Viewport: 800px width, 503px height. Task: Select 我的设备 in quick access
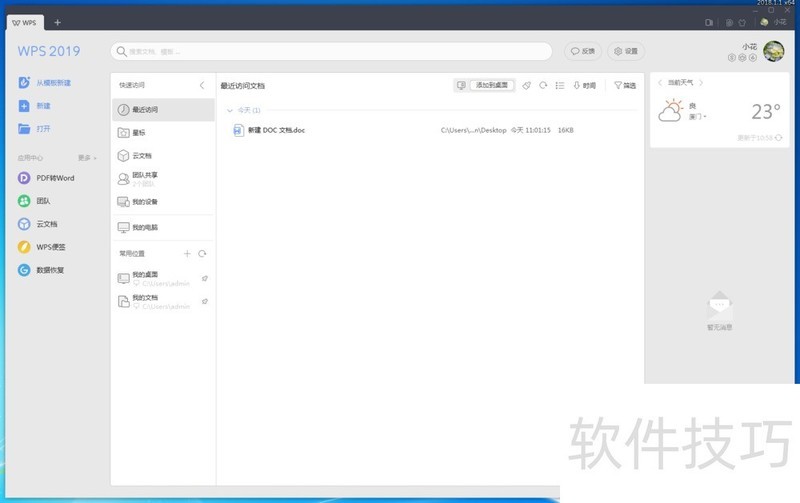pyautogui.click(x=163, y=202)
